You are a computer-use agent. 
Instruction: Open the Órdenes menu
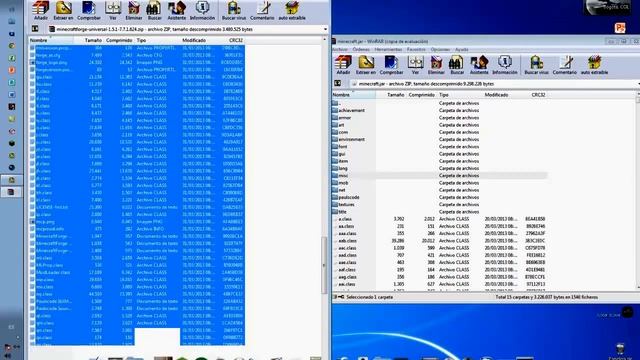tap(361, 49)
